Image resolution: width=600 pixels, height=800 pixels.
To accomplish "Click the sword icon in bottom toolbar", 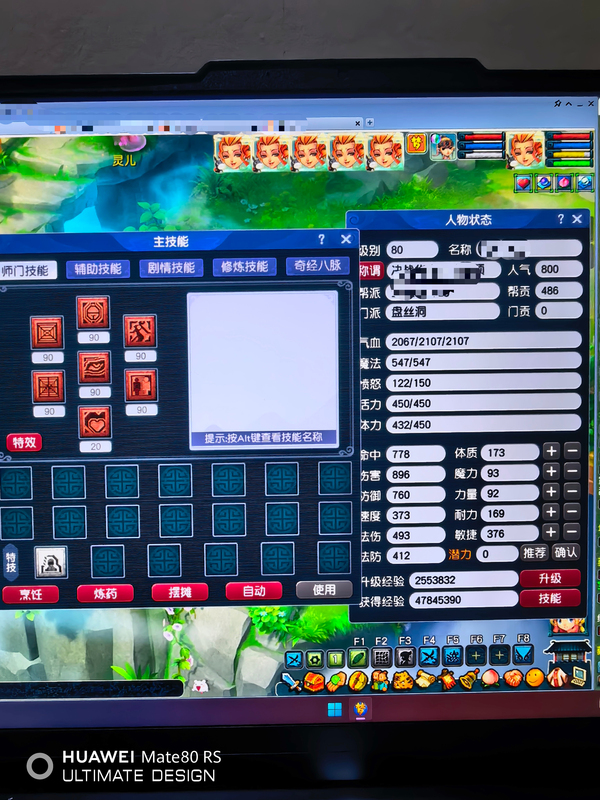I will (x=290, y=681).
